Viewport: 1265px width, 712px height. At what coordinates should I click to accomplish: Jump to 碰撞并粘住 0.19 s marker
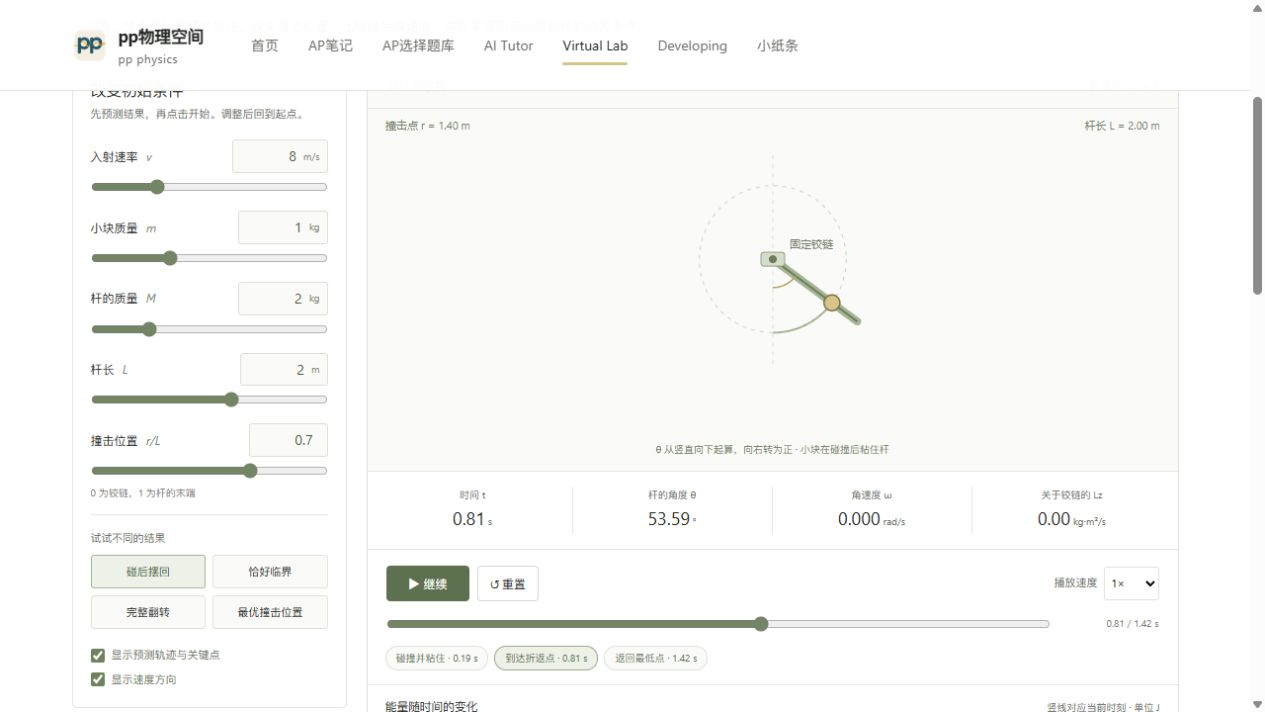click(x=437, y=658)
